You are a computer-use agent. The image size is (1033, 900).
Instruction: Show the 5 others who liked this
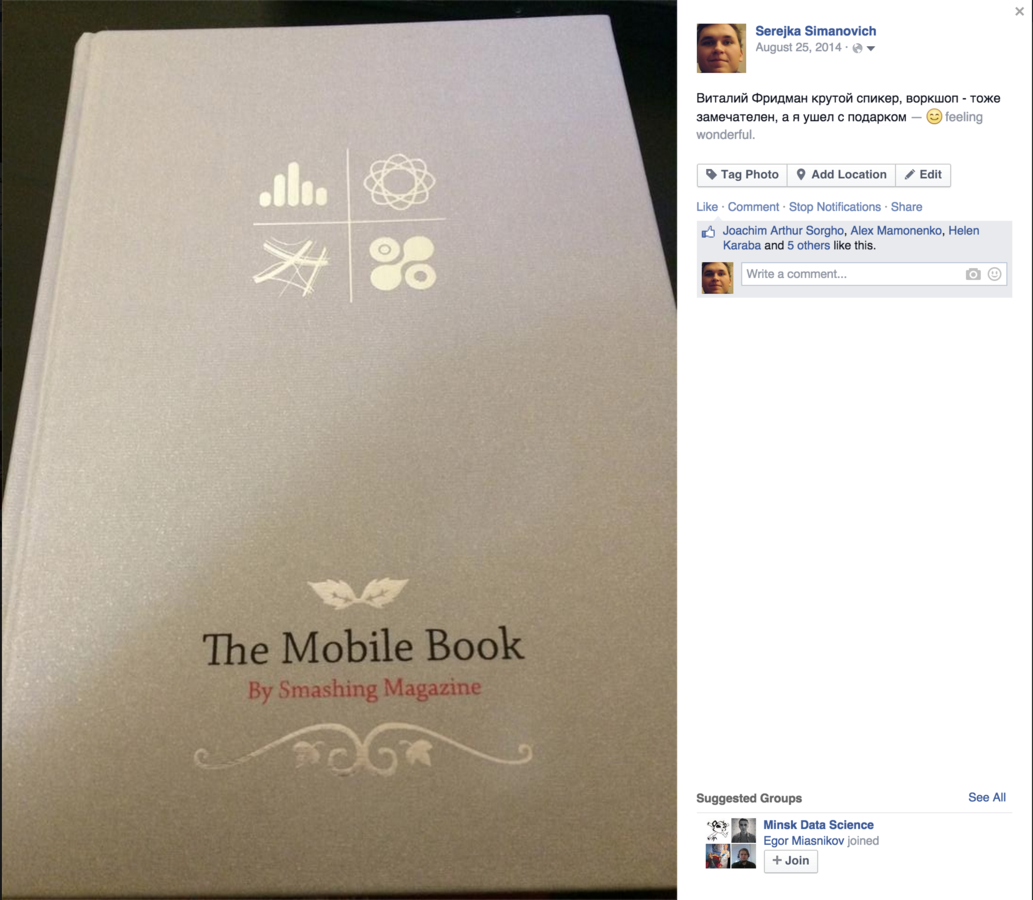[808, 246]
